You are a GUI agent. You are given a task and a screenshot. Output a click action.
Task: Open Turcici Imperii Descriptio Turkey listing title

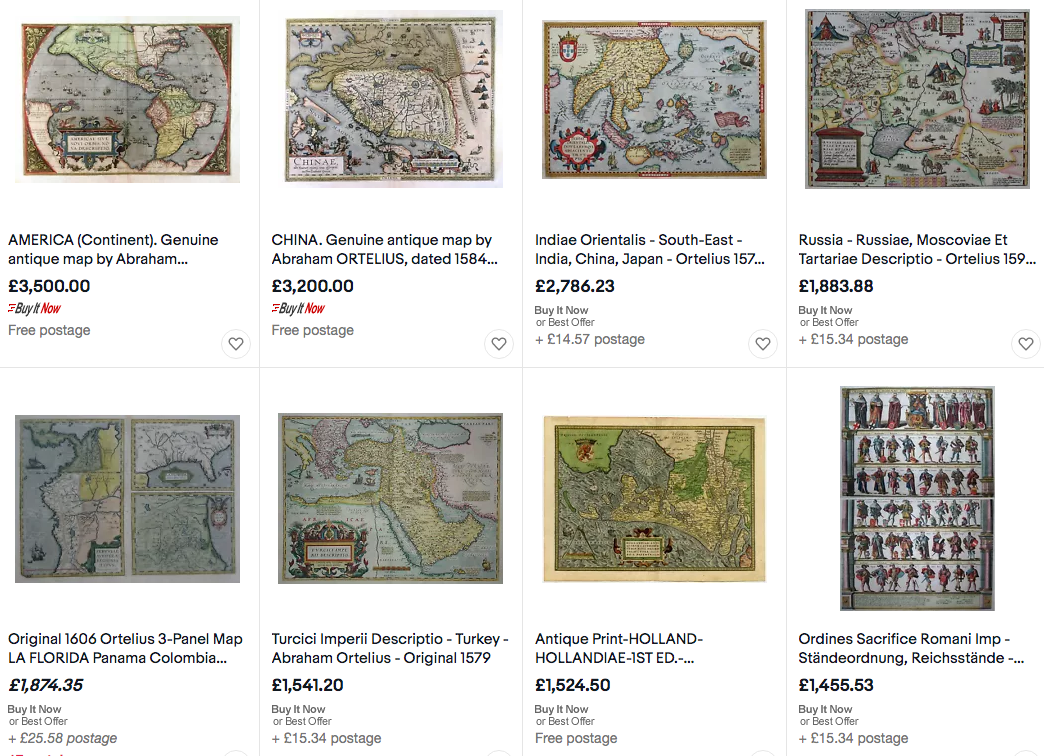pos(390,648)
